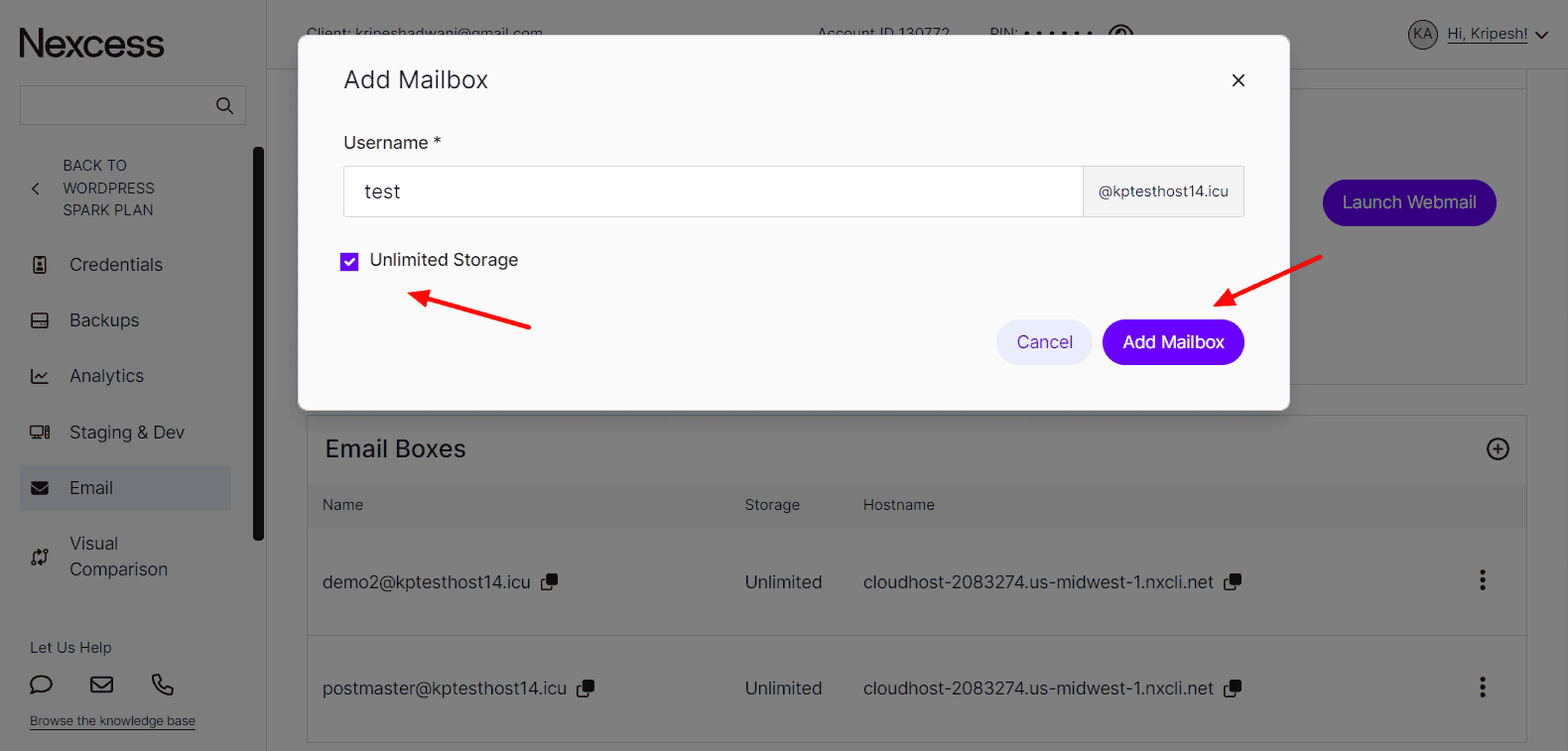Select Backups from the sidebar menu
The image size is (1568, 751).
point(104,320)
